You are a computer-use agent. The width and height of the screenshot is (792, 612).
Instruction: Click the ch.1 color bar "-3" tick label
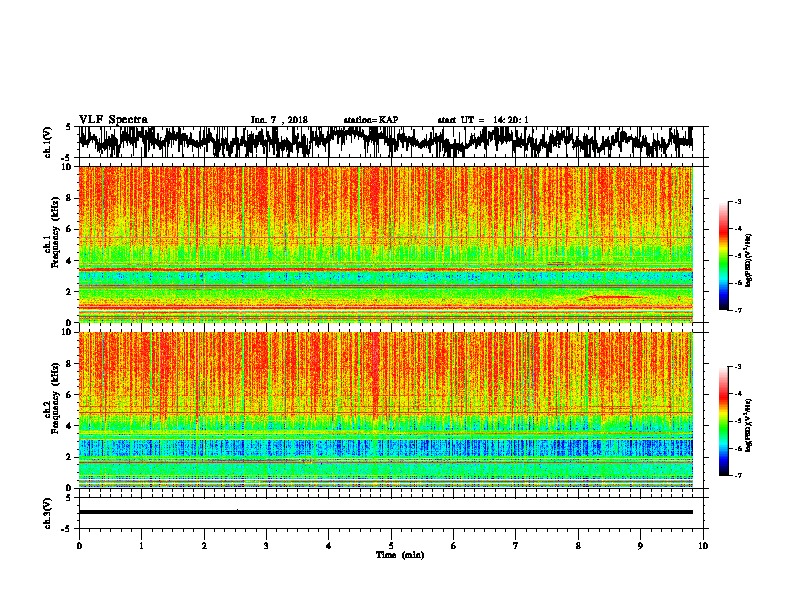click(737, 201)
